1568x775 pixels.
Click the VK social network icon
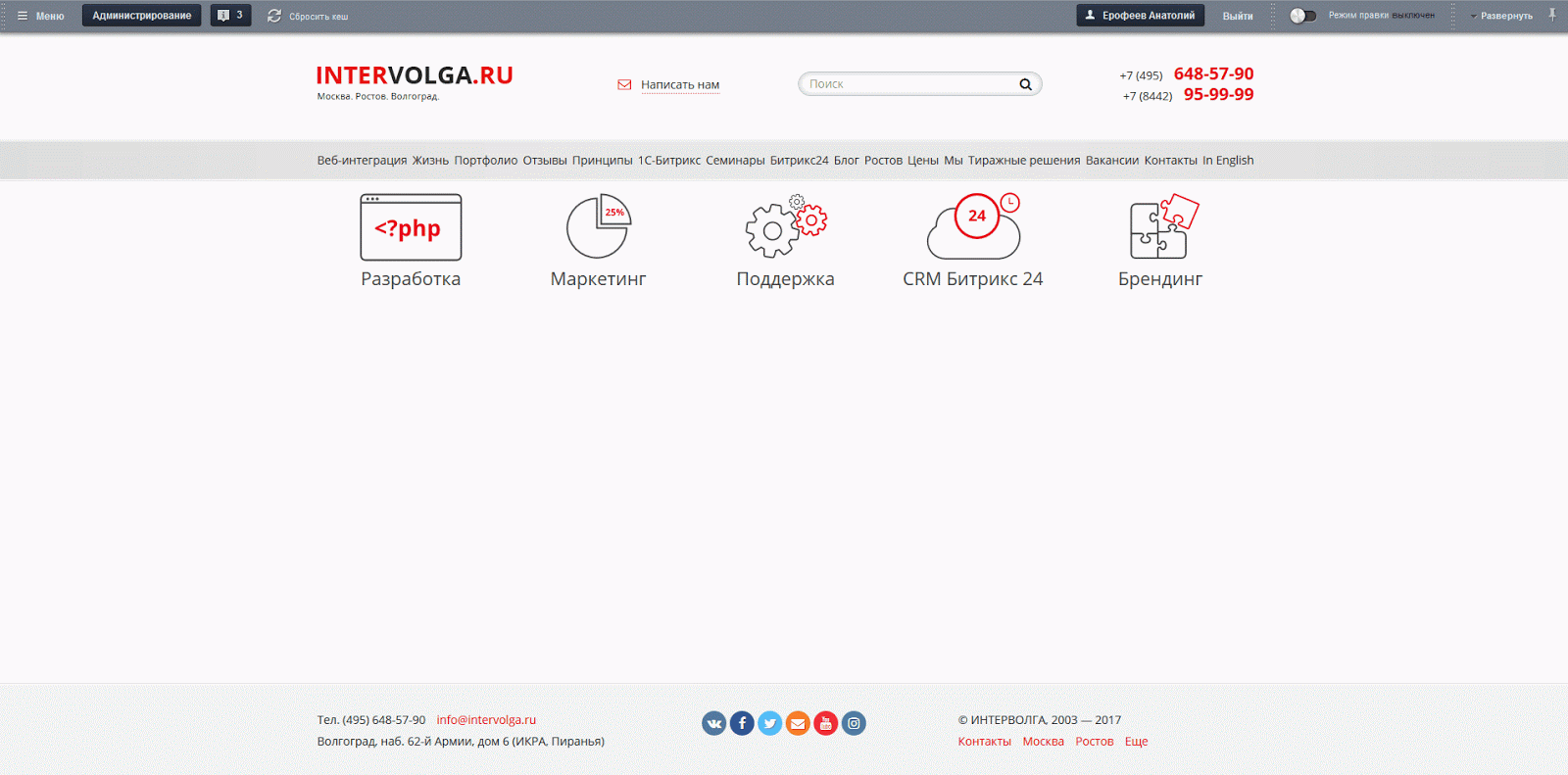(x=713, y=724)
